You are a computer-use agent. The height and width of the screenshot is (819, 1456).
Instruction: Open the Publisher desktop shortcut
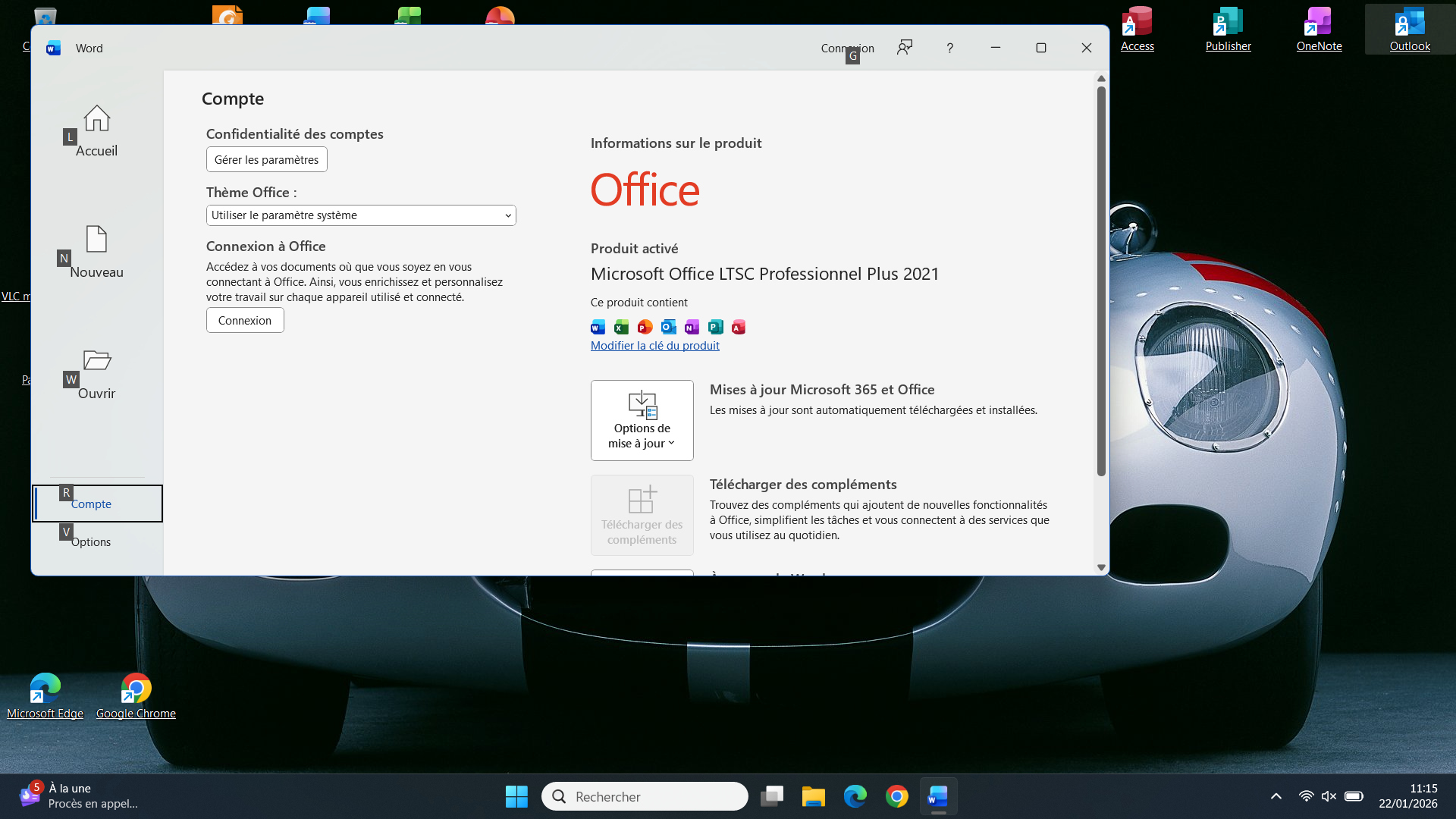[x=1228, y=29]
